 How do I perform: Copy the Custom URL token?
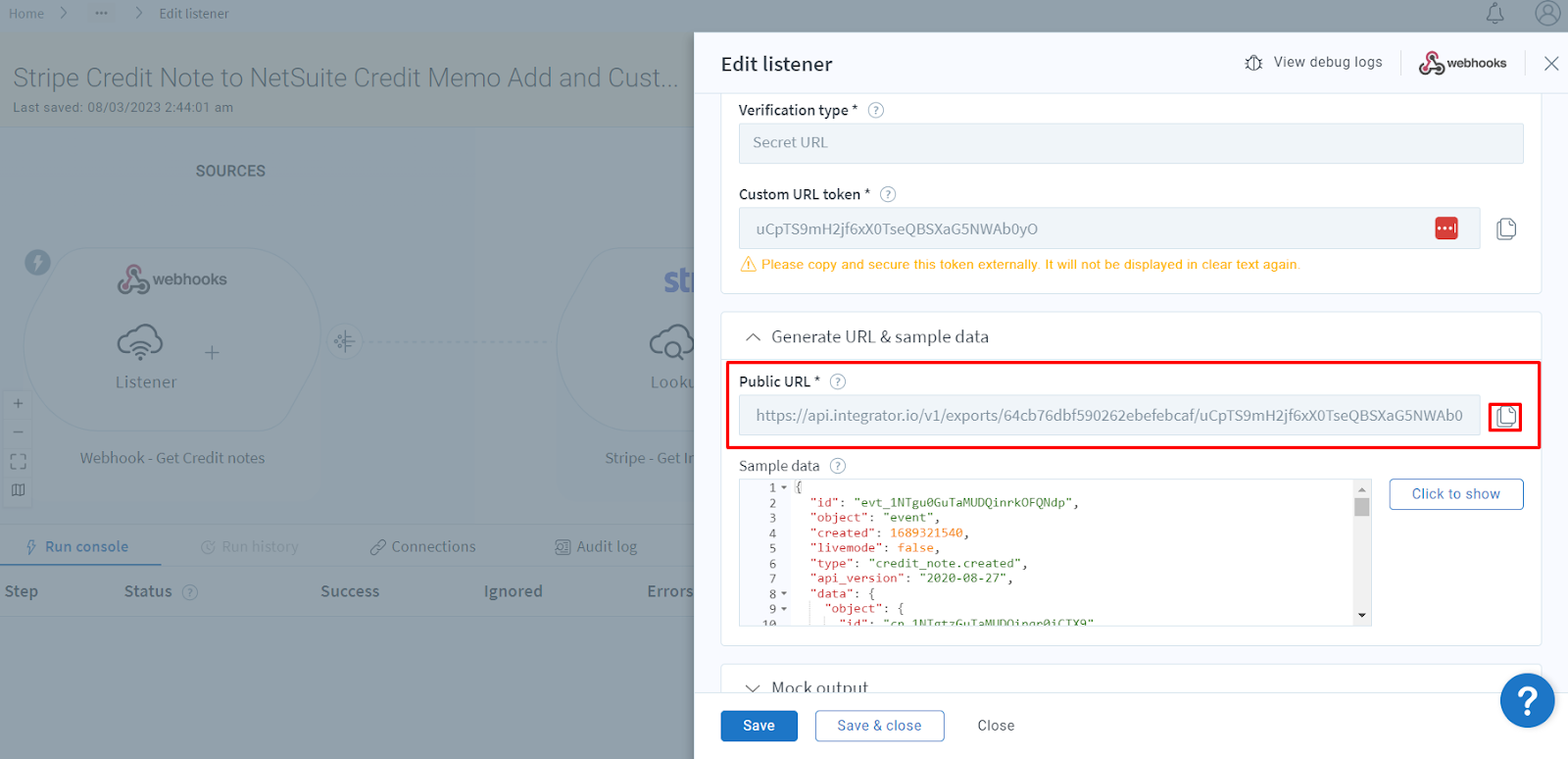[1506, 228]
